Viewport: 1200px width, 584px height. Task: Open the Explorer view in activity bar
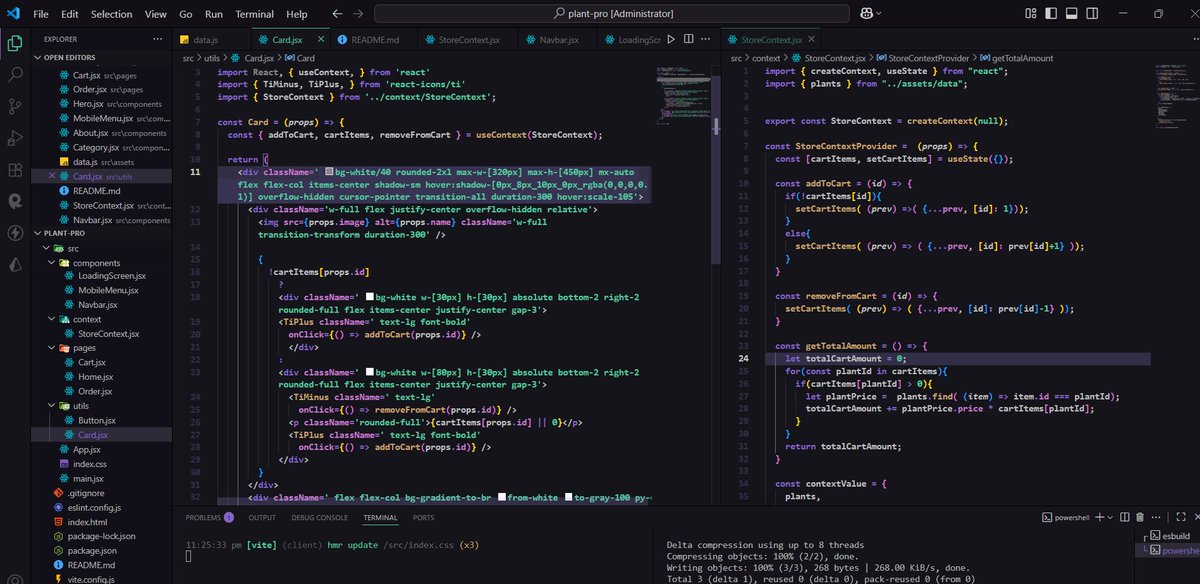click(15, 43)
